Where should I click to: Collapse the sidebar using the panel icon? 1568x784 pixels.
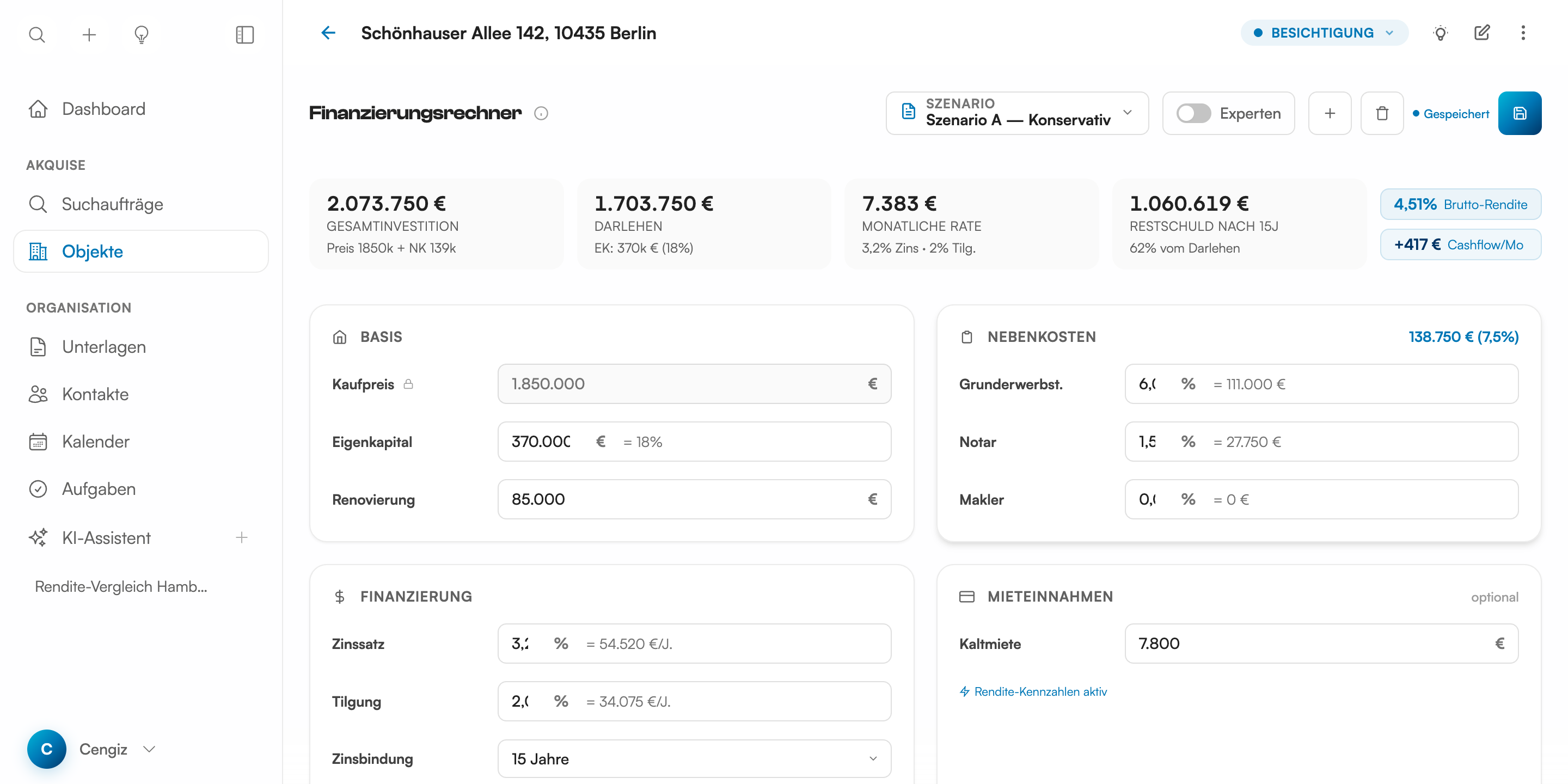click(244, 35)
